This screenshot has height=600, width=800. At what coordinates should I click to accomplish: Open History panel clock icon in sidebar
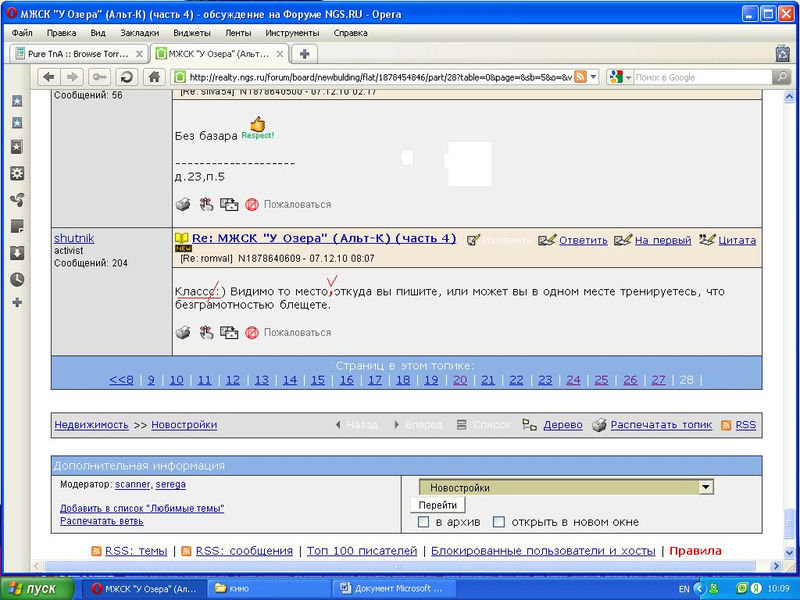coord(17,279)
